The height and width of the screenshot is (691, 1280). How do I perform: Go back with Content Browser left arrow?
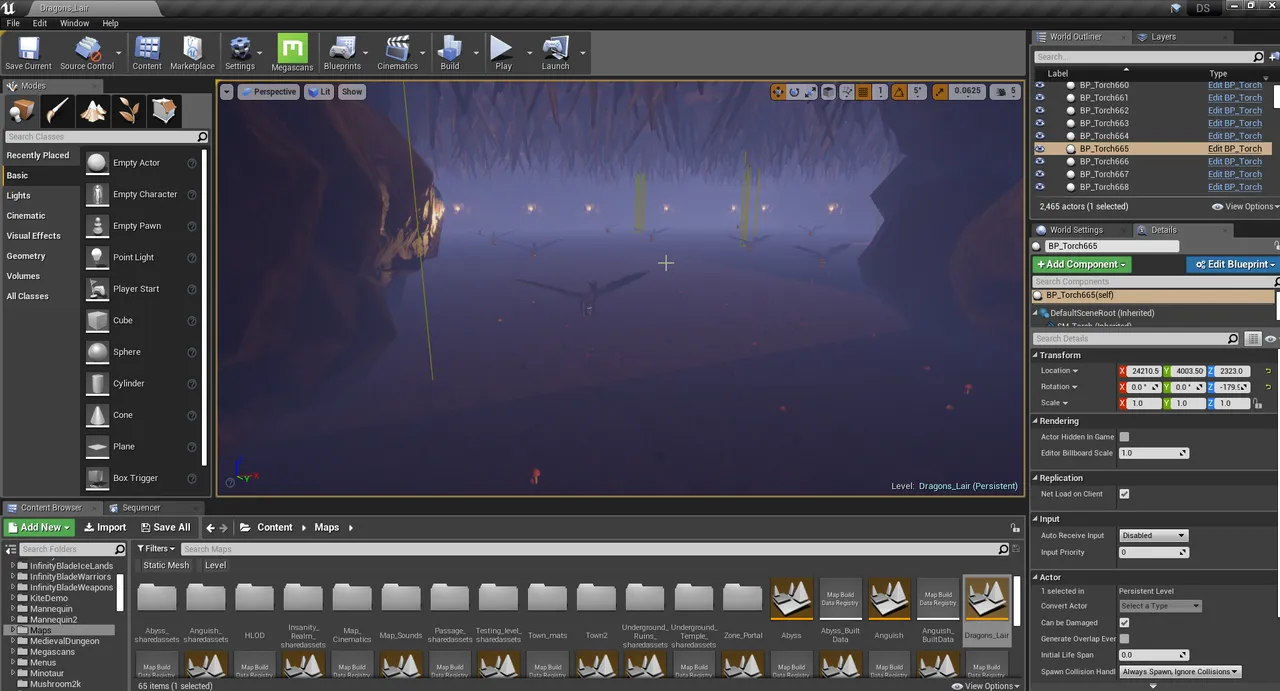(x=210, y=528)
